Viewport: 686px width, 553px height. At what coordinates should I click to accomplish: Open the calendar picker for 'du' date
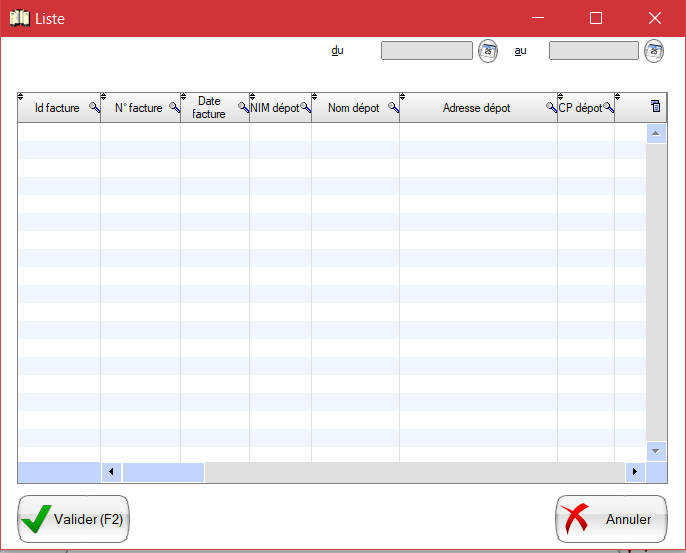tap(488, 50)
